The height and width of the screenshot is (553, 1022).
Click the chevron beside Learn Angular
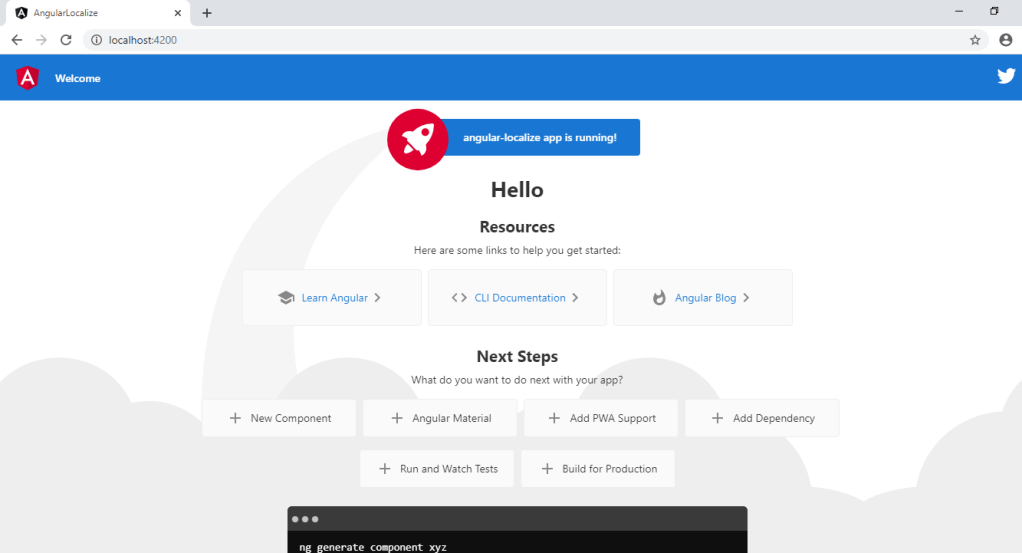(x=377, y=298)
